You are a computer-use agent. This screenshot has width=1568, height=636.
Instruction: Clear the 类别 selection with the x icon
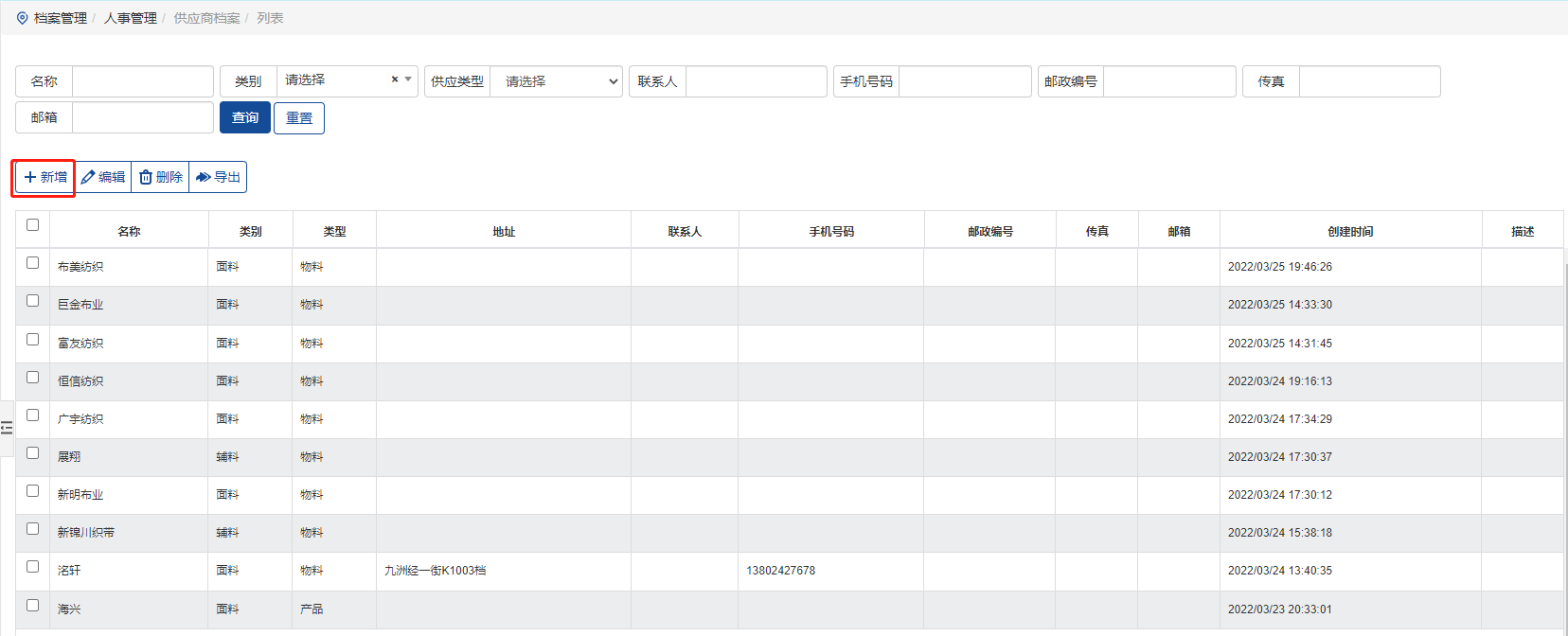[x=395, y=79]
